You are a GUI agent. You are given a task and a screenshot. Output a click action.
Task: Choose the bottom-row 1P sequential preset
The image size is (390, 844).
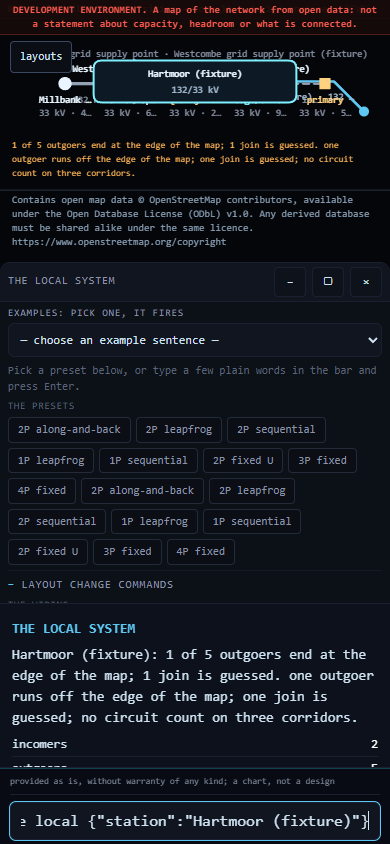point(252,521)
